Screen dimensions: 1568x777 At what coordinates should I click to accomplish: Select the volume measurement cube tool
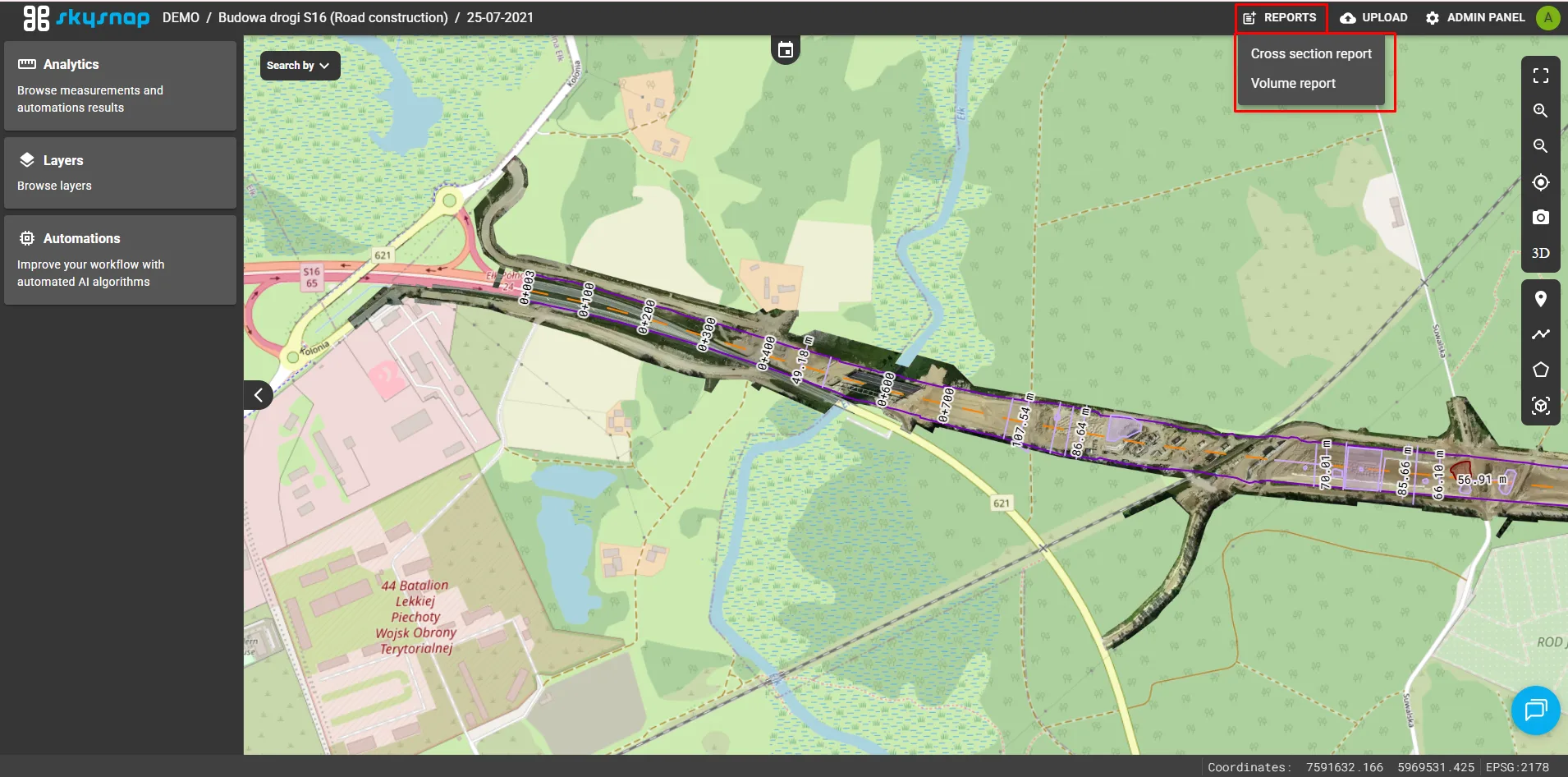(1540, 406)
